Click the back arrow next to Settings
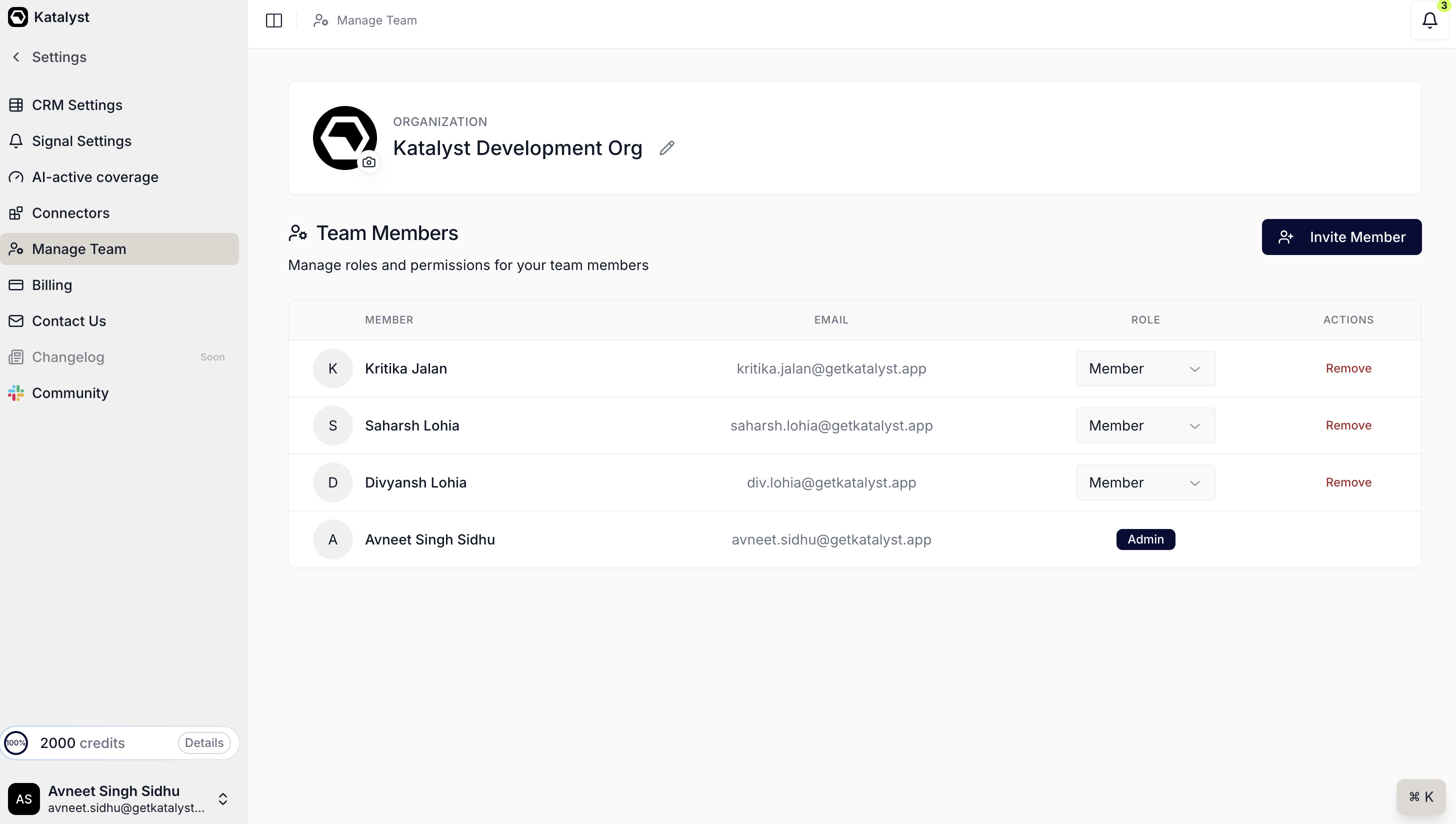Viewport: 1456px width, 824px height. point(16,57)
